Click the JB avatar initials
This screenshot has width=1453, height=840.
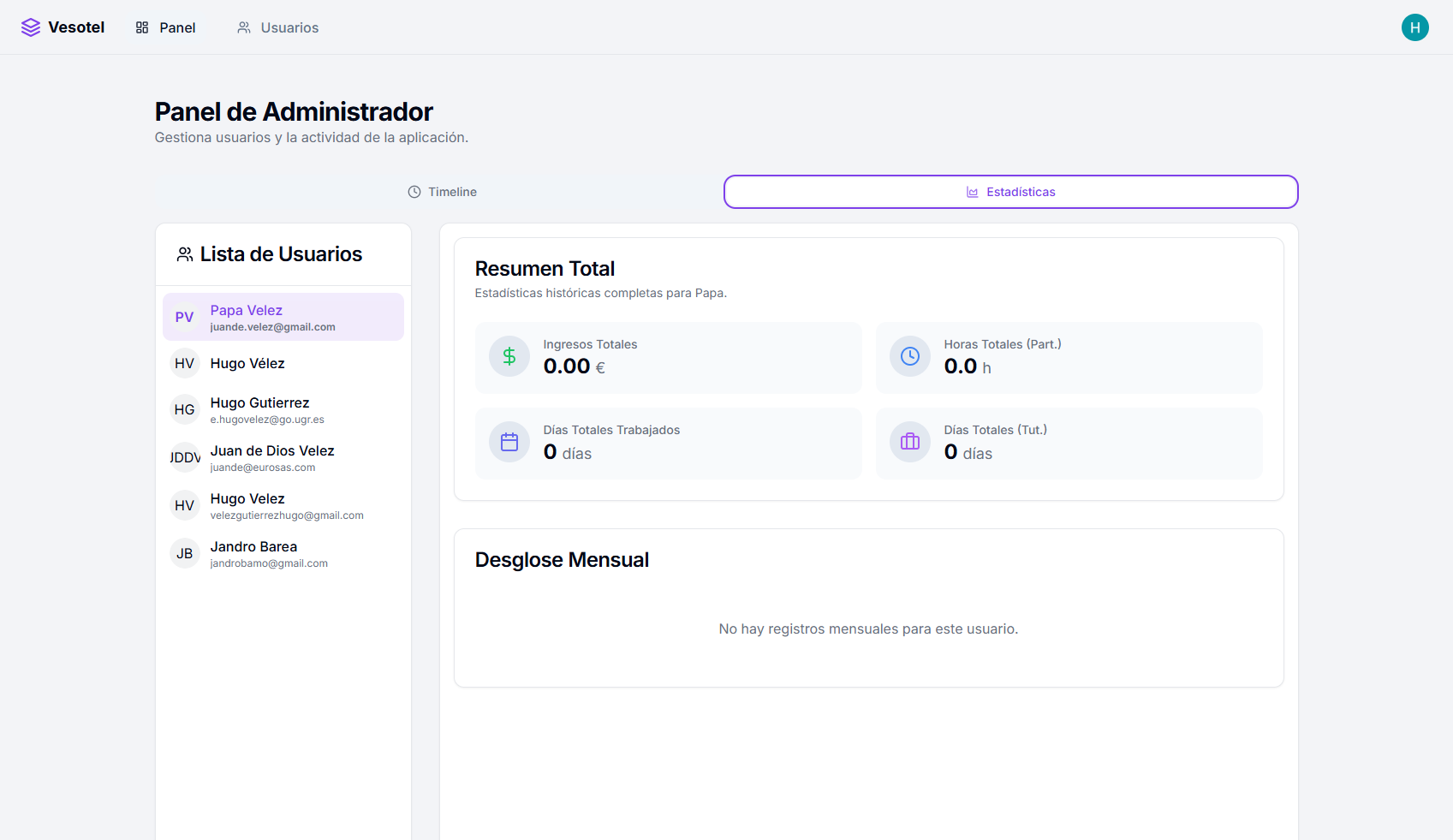click(184, 554)
